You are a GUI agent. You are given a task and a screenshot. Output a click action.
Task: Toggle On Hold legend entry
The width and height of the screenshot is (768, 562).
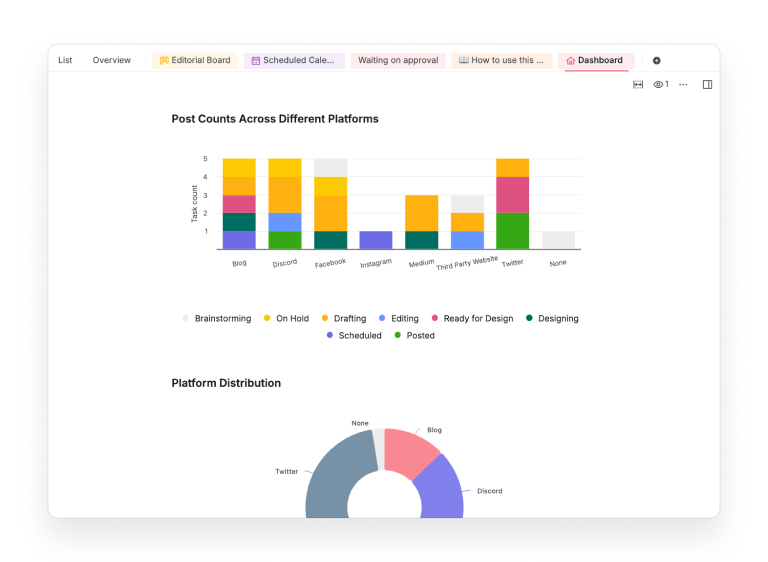point(286,318)
